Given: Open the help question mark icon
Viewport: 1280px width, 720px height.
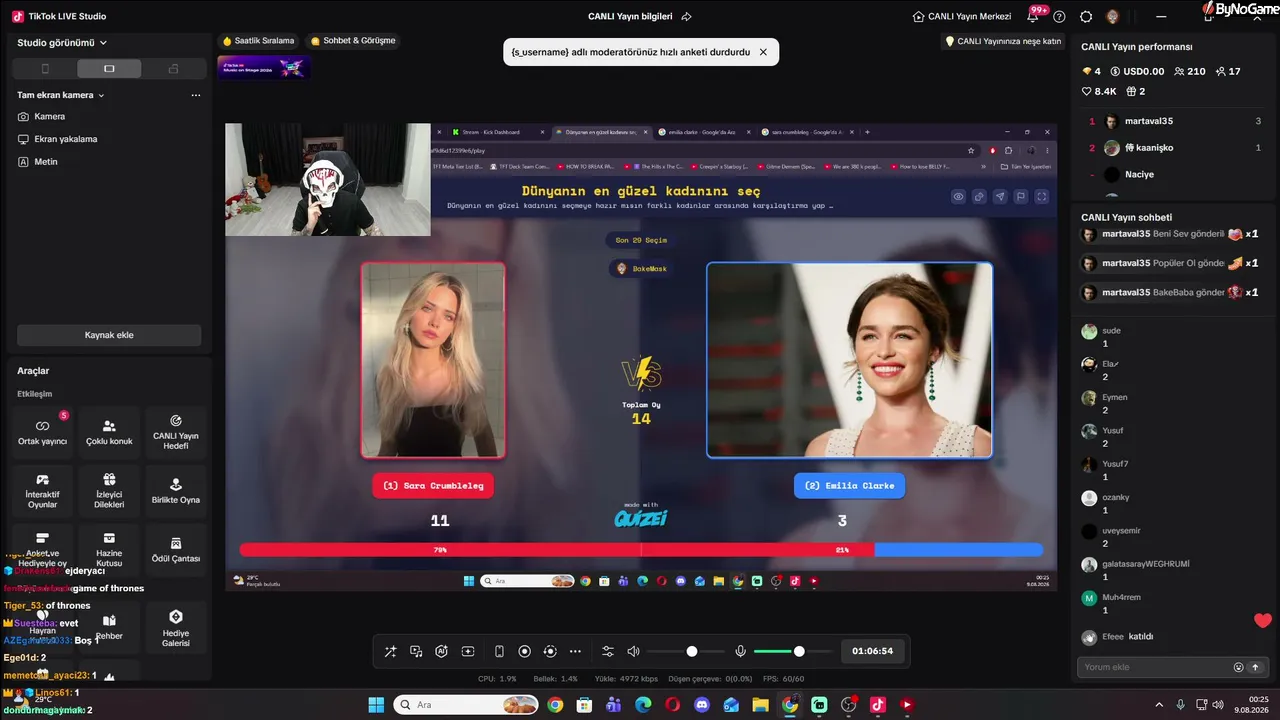Looking at the screenshot, I should (1060, 17).
